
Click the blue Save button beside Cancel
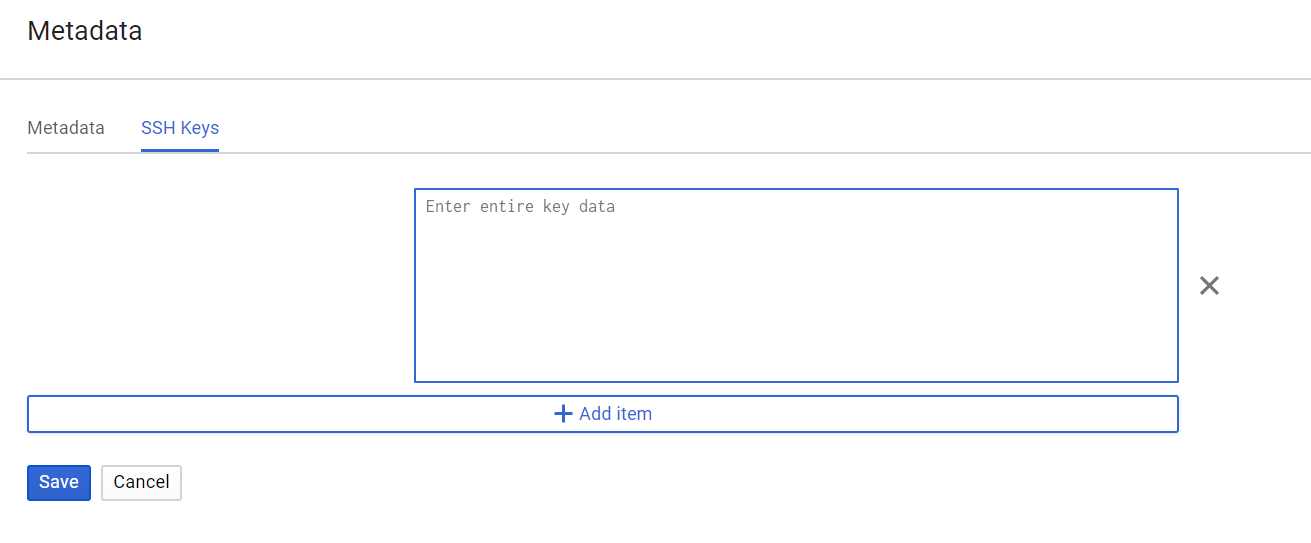pos(59,482)
